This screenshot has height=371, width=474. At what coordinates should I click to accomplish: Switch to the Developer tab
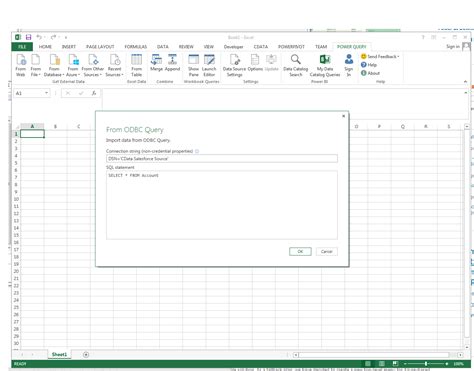click(233, 47)
